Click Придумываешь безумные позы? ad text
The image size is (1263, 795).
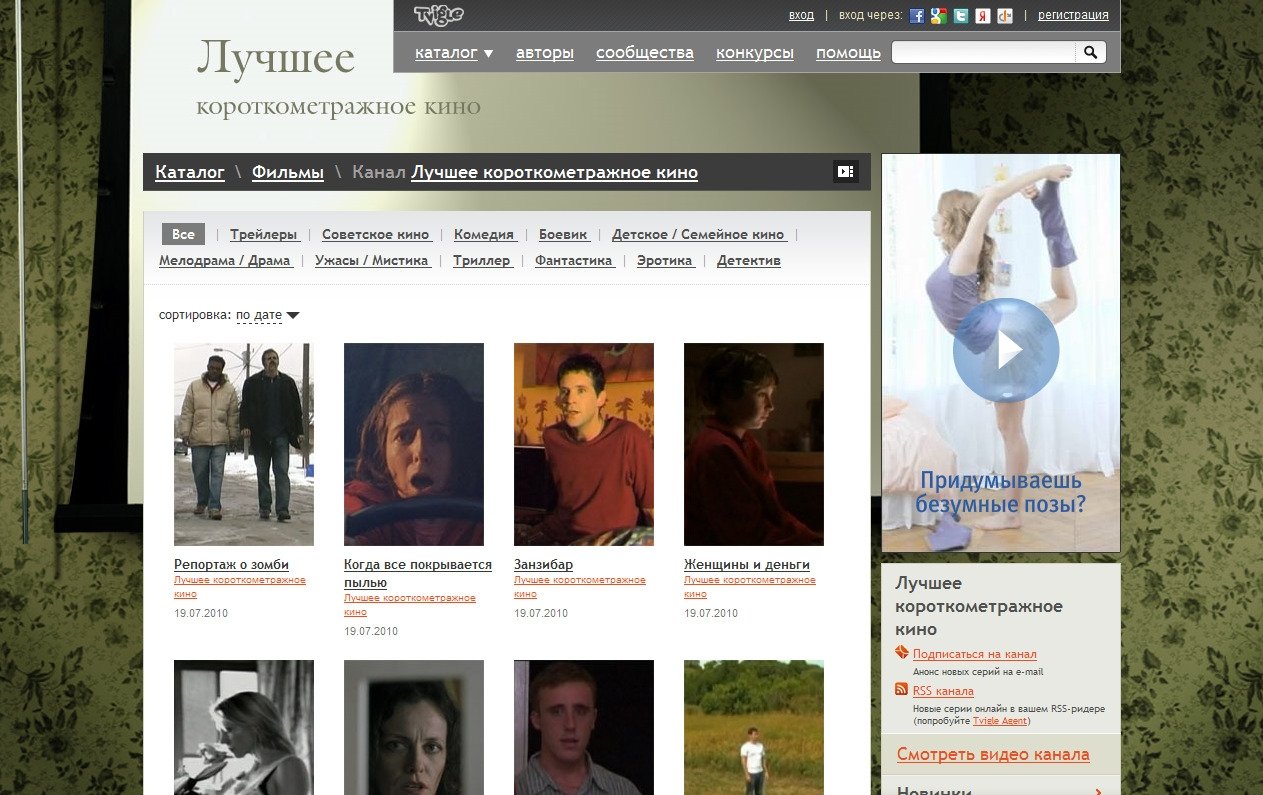coord(1000,492)
